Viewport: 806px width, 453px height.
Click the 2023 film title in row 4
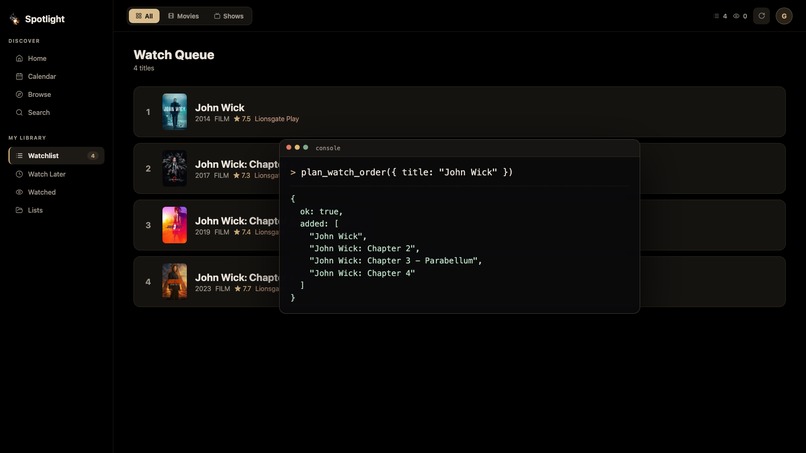coord(237,277)
